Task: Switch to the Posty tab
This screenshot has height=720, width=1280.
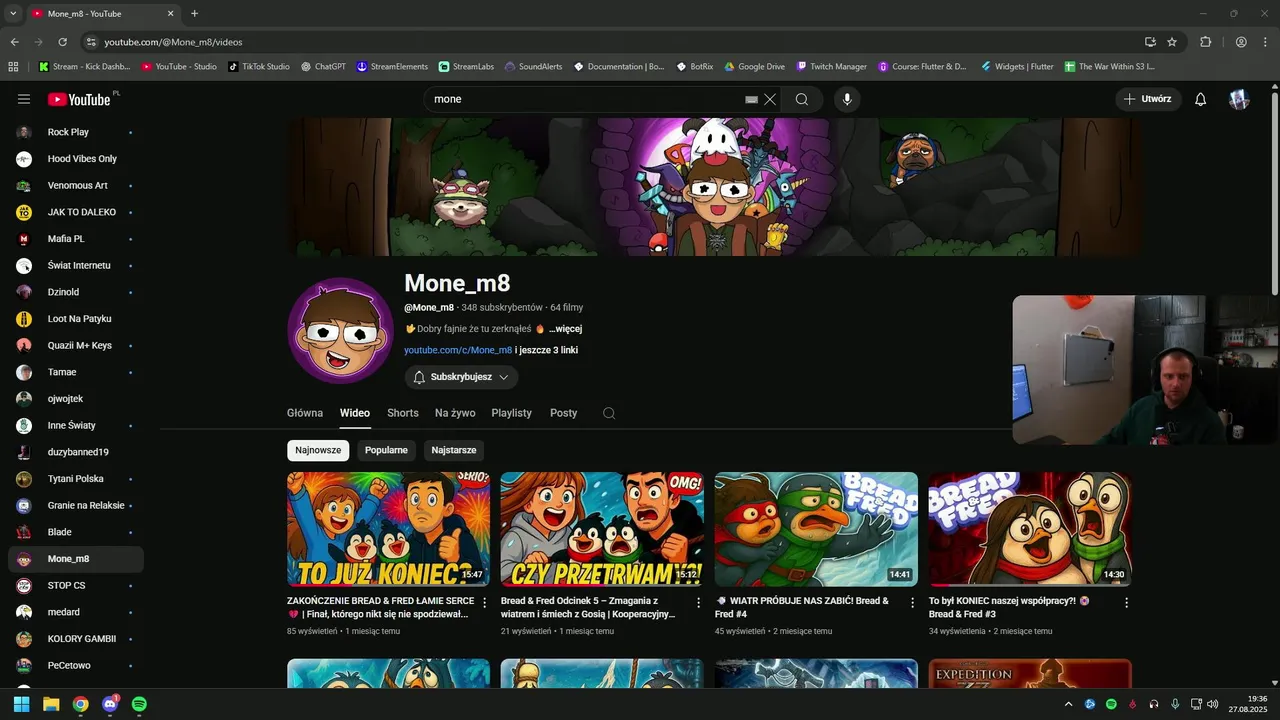Action: pos(563,413)
